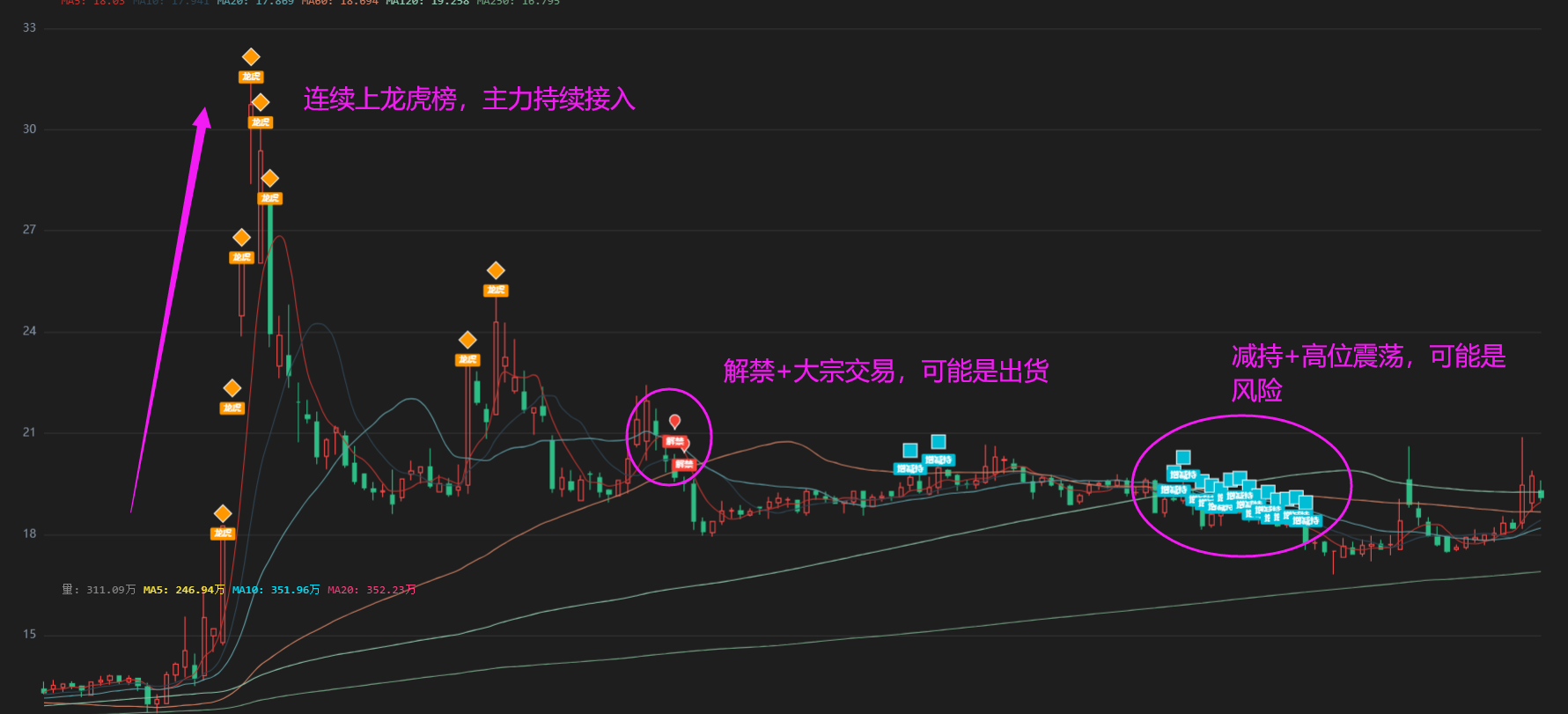Open the leftmost blue 增减持 square marker
The height and width of the screenshot is (714, 1568).
click(910, 451)
